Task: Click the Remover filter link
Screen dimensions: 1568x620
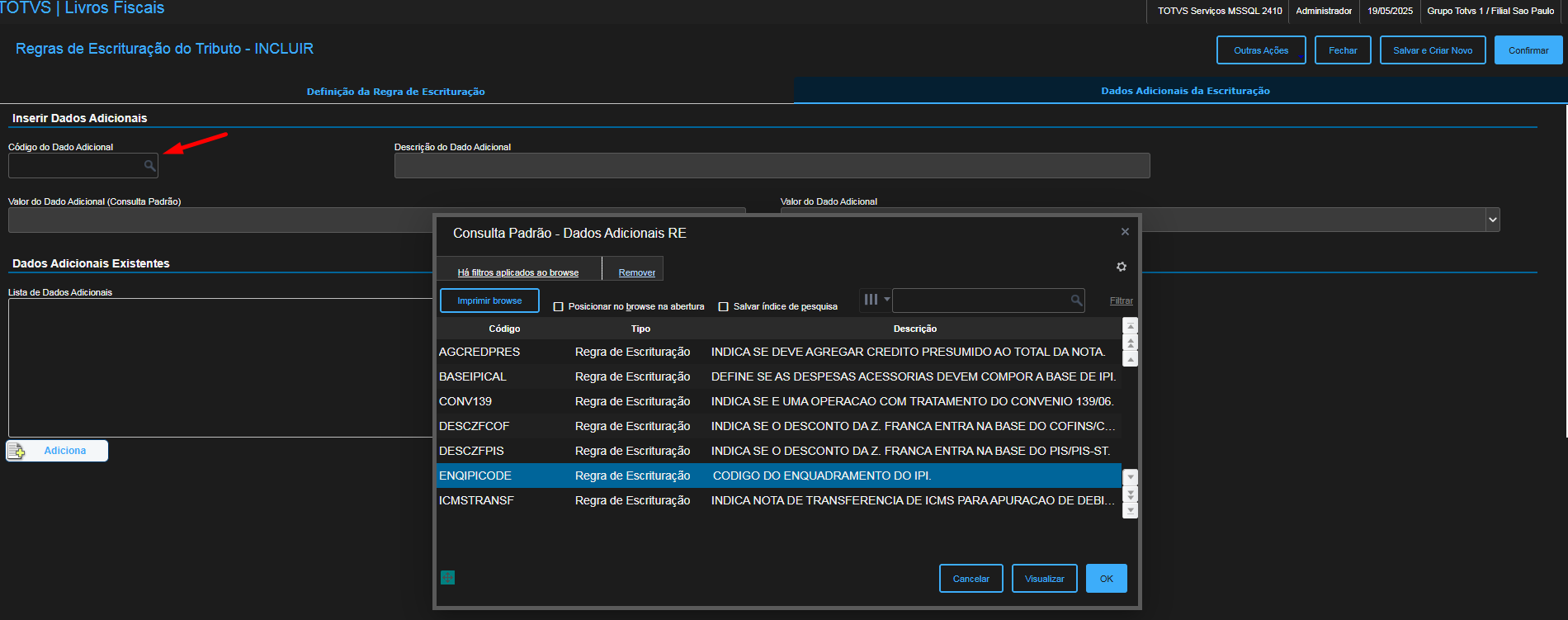Action: pyautogui.click(x=636, y=272)
